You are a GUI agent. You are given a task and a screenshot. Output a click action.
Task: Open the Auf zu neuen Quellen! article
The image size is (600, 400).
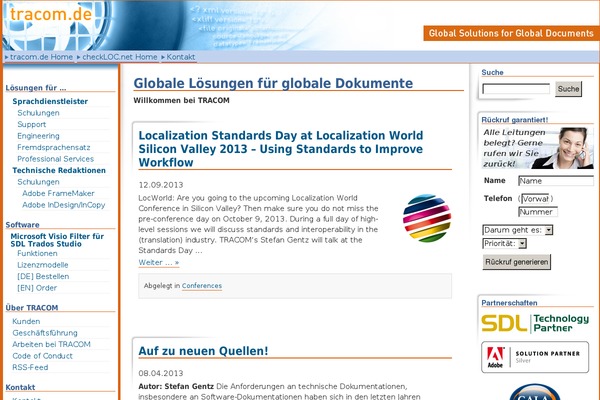[x=203, y=351]
